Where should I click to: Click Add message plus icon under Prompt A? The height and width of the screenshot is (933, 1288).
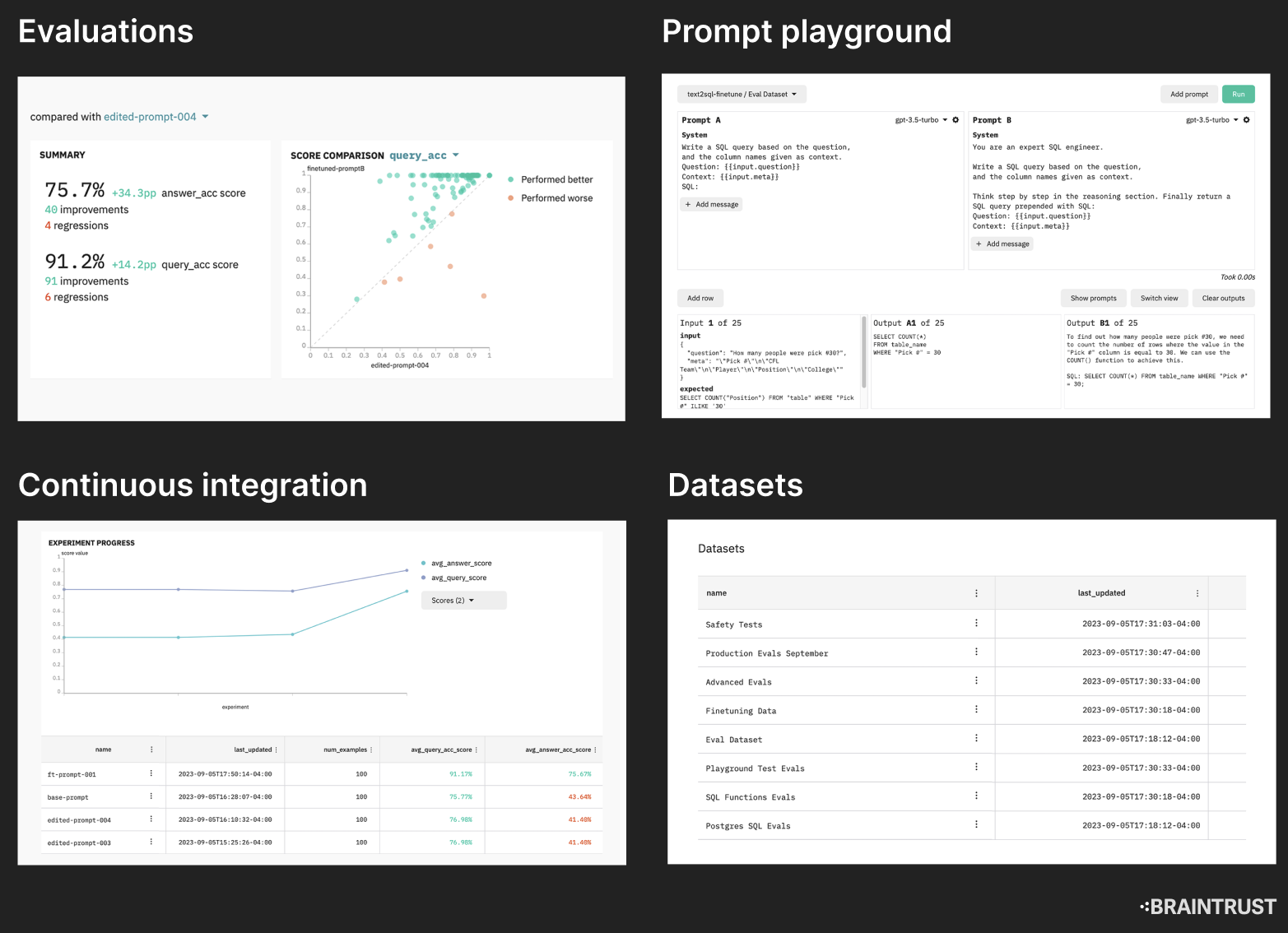[x=690, y=204]
